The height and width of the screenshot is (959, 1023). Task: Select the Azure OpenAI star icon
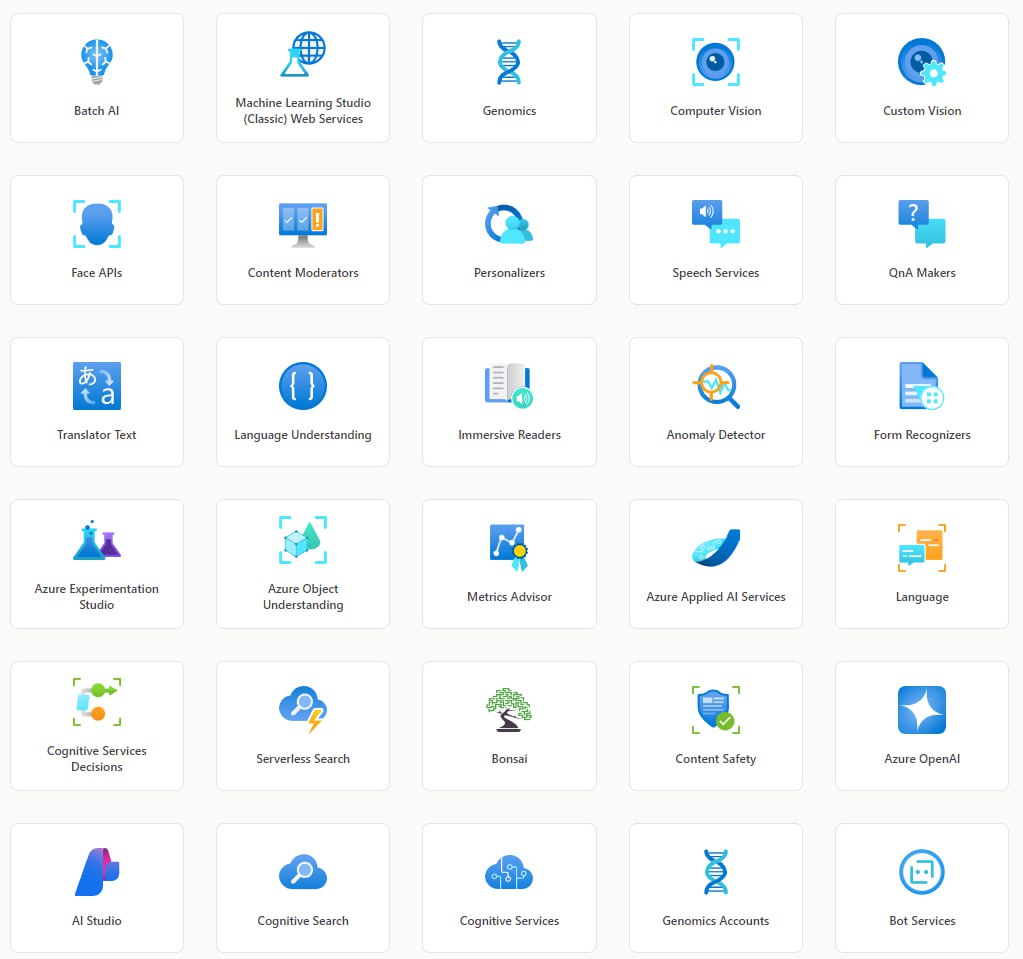[922, 709]
